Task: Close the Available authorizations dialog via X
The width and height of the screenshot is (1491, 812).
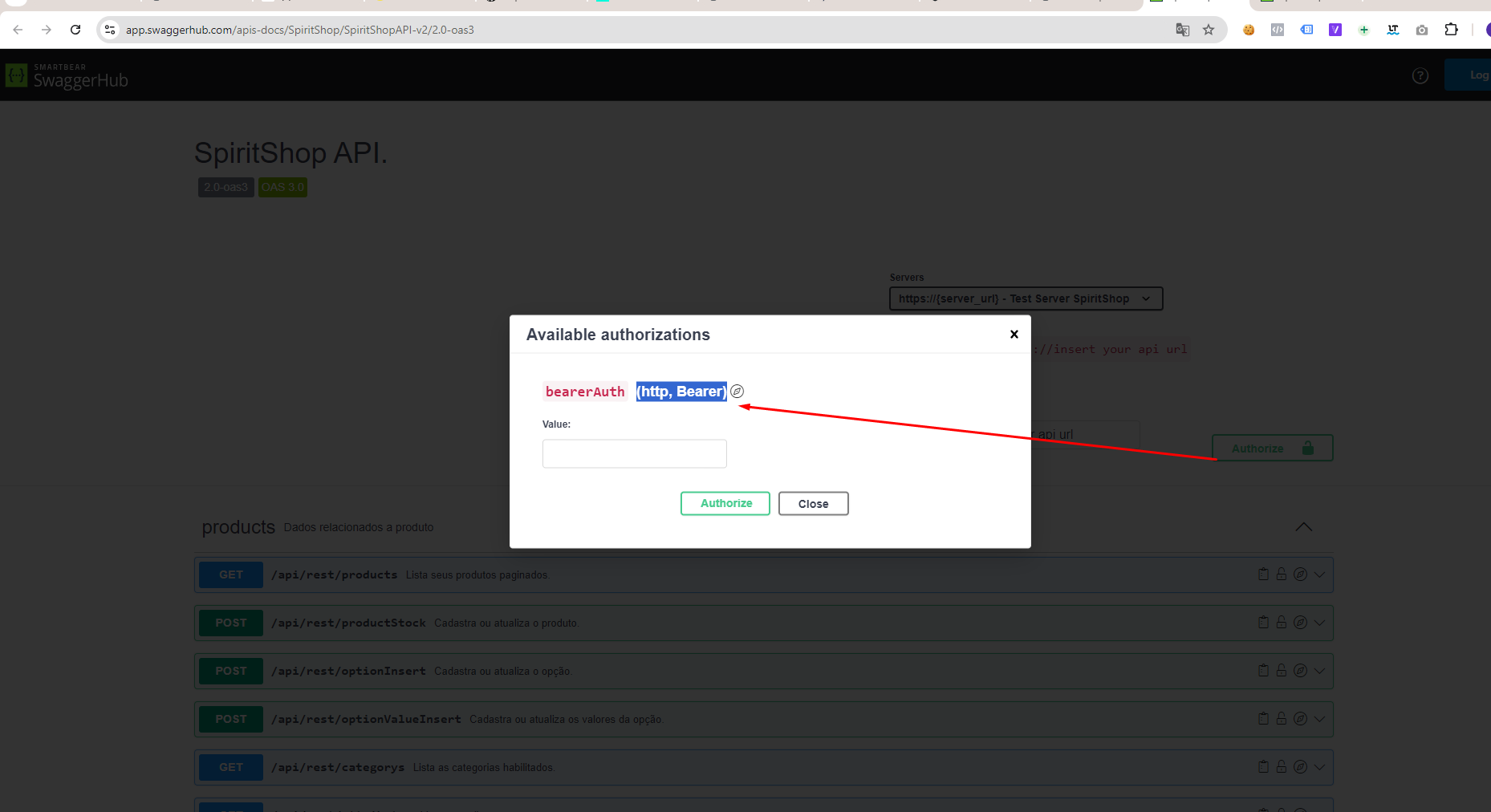Action: pyautogui.click(x=1014, y=335)
